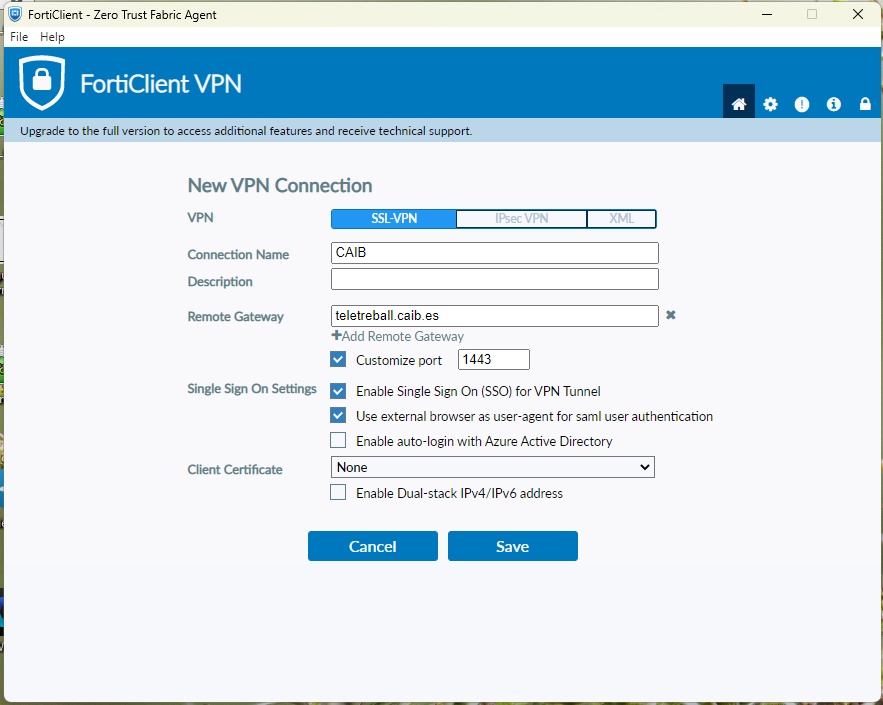
Task: Disable Enable Single Sign On checkbox
Action: point(338,391)
